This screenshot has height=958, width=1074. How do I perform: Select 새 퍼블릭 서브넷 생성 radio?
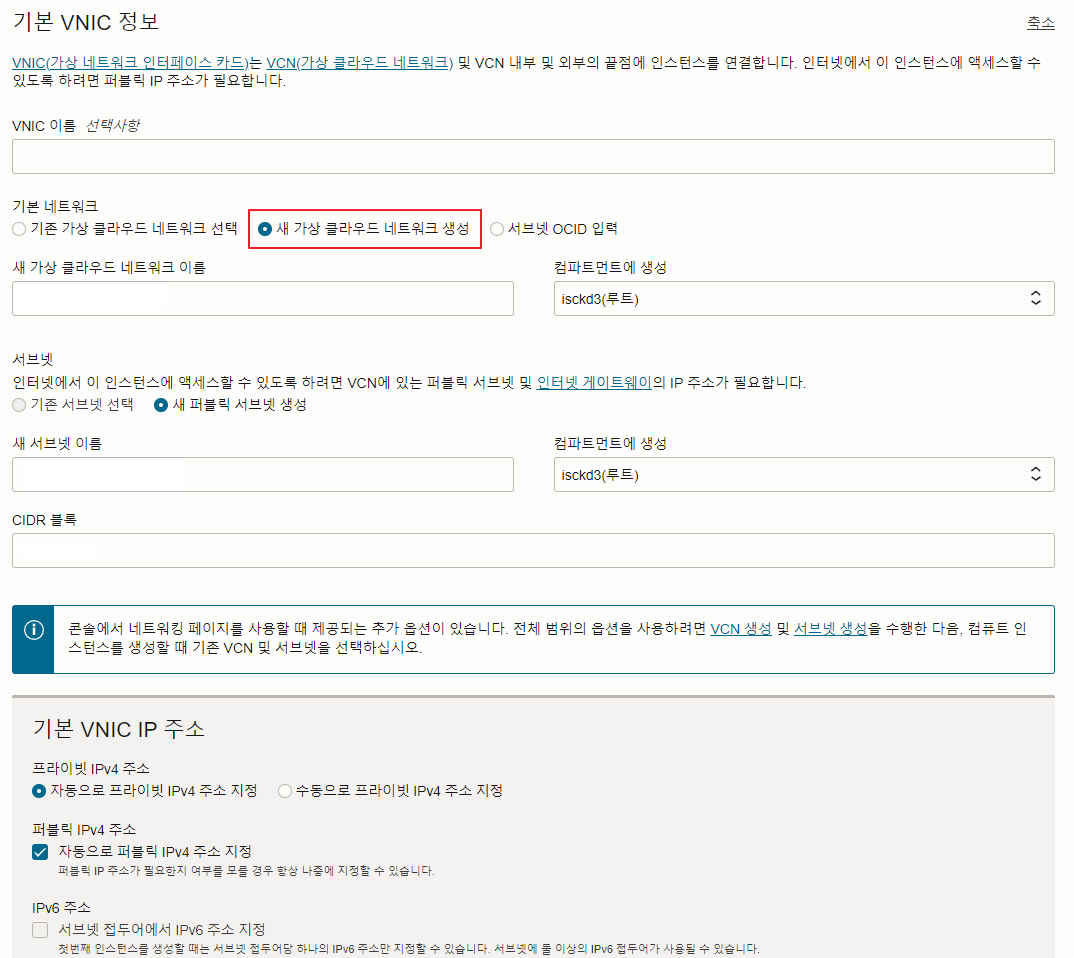(161, 405)
